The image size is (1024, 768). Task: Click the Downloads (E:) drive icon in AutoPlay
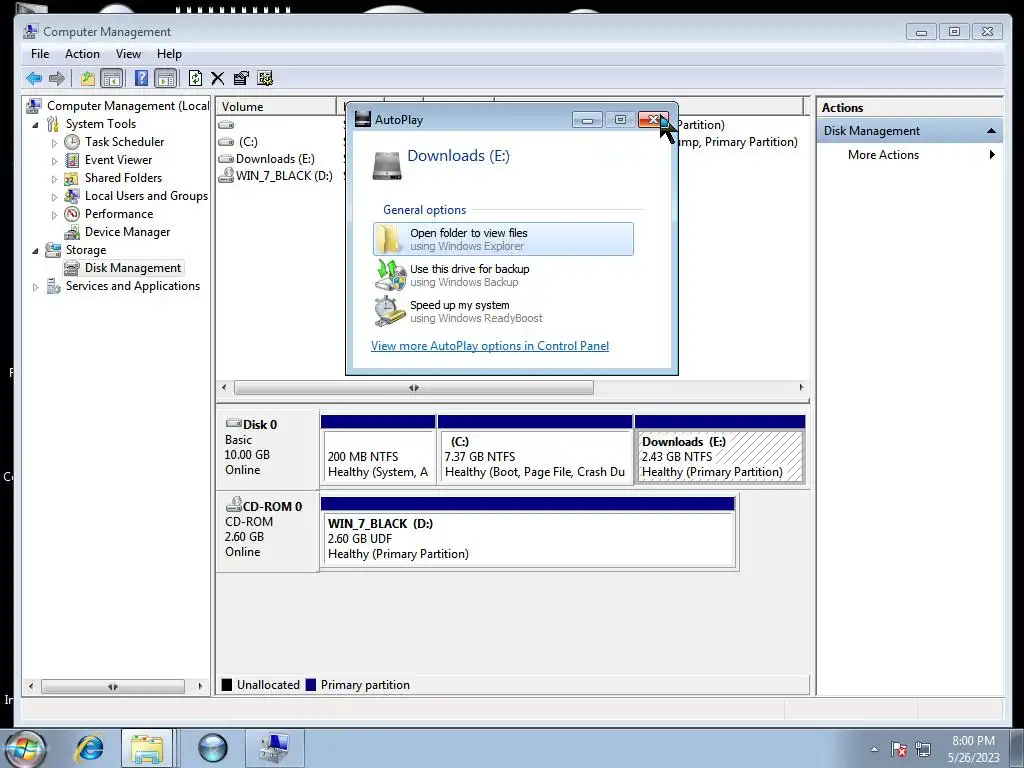[x=387, y=165]
